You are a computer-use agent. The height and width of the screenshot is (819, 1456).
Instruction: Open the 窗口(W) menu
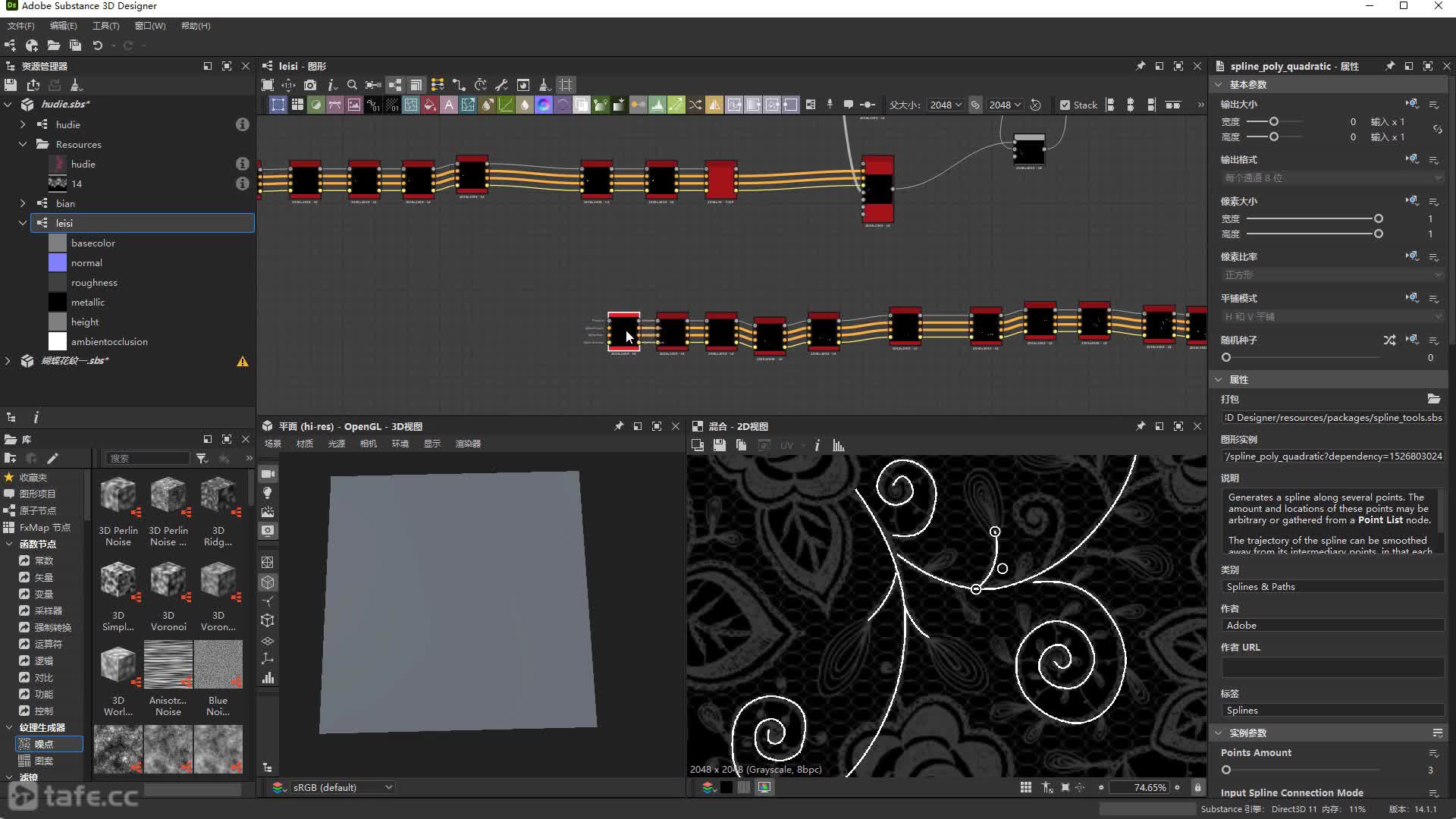click(x=149, y=26)
